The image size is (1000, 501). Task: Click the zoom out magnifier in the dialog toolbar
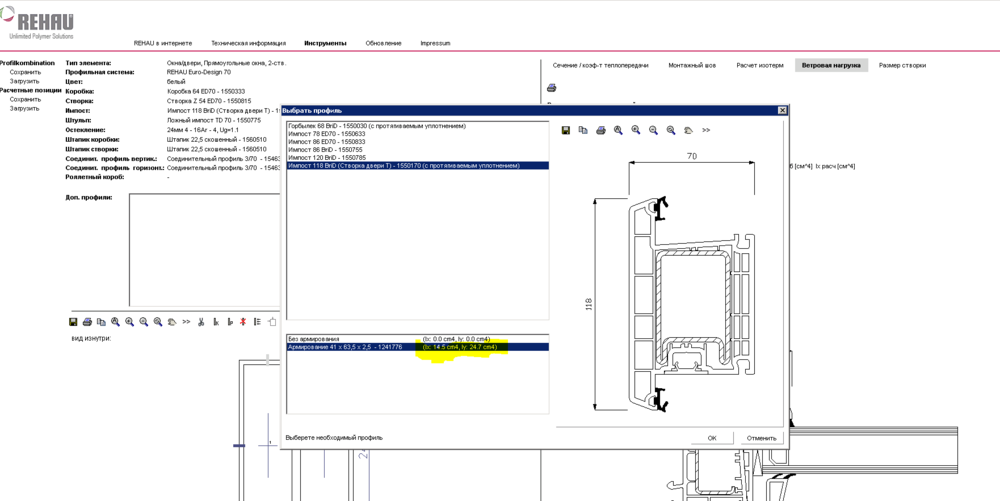pos(653,130)
